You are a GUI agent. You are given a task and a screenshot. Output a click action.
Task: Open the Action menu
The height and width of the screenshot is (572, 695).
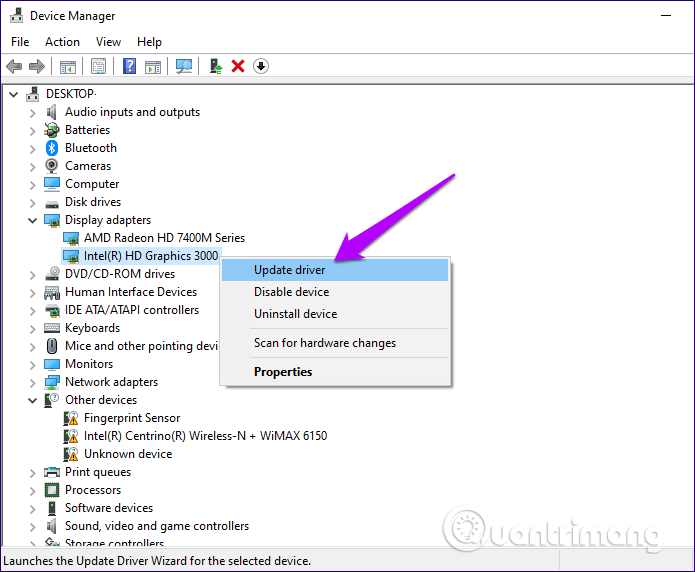62,42
